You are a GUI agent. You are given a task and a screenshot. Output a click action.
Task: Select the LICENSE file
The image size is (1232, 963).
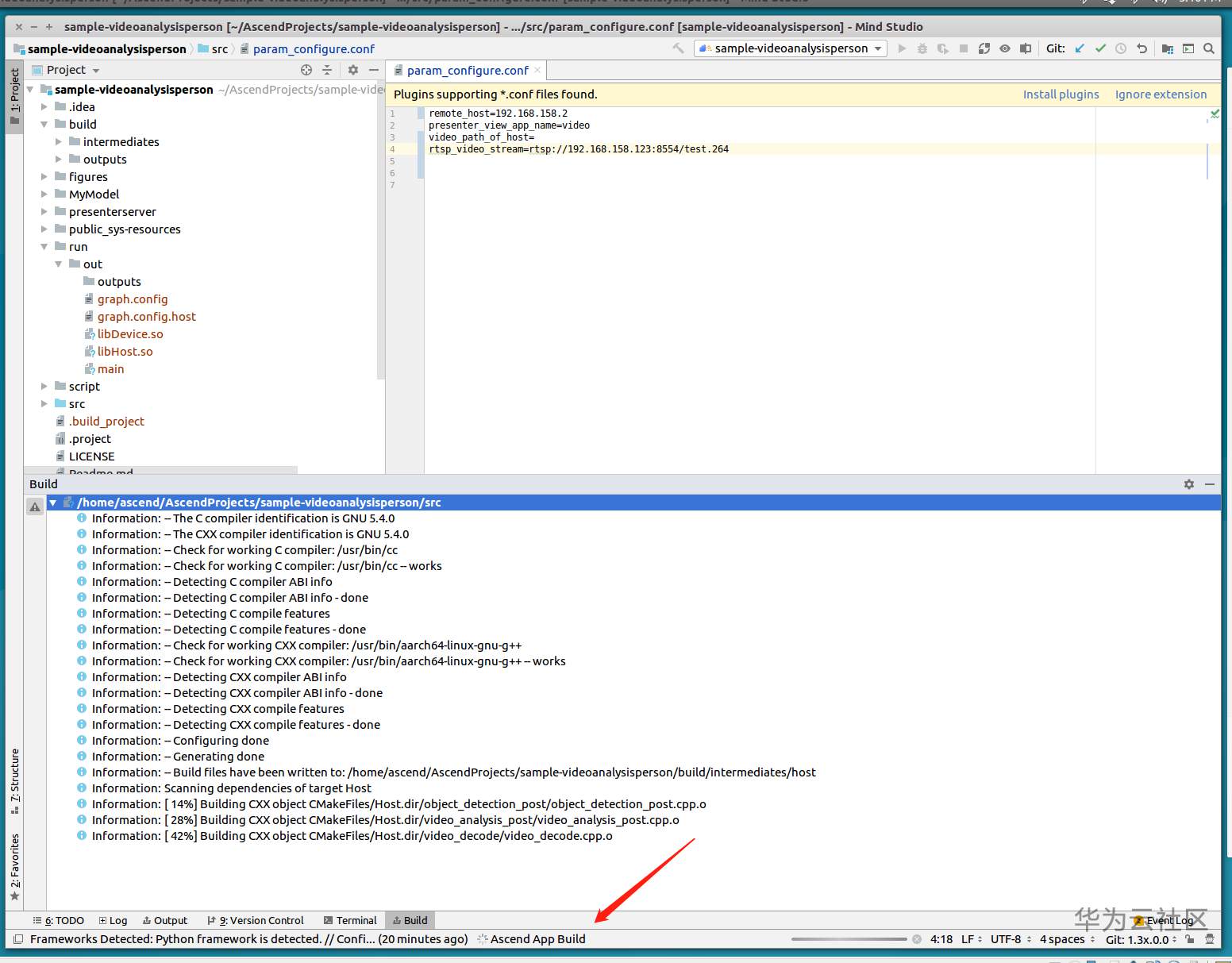[91, 456]
